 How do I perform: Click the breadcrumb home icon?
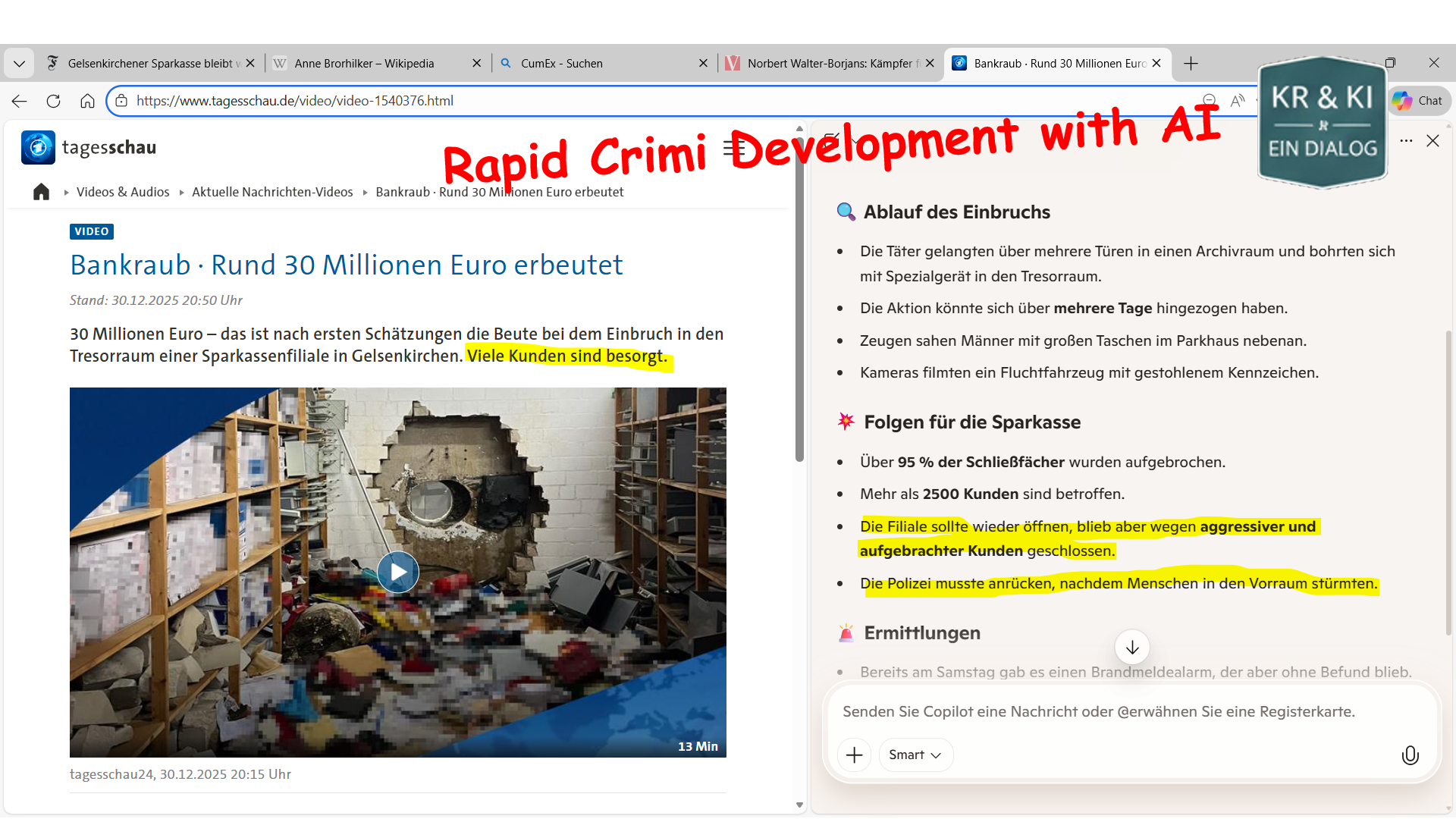[41, 192]
